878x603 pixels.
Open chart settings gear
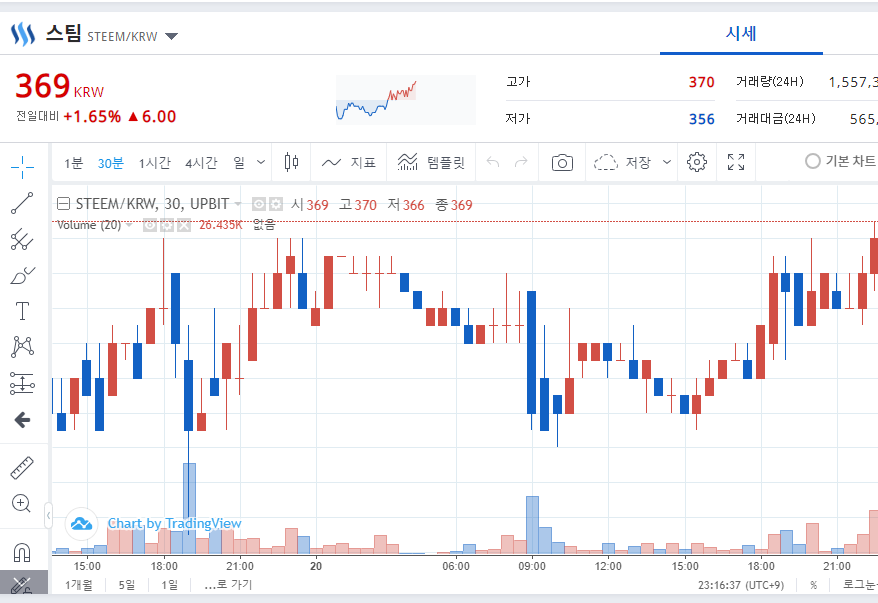pos(697,162)
